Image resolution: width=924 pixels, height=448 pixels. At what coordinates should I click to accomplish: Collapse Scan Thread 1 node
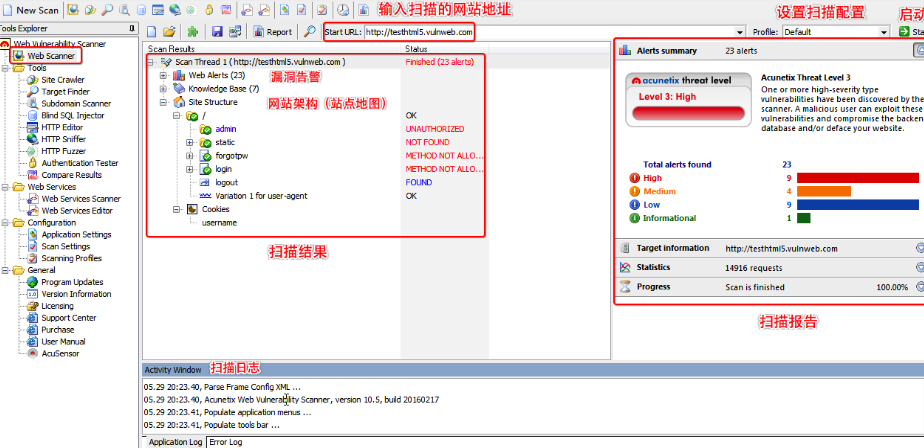point(150,62)
